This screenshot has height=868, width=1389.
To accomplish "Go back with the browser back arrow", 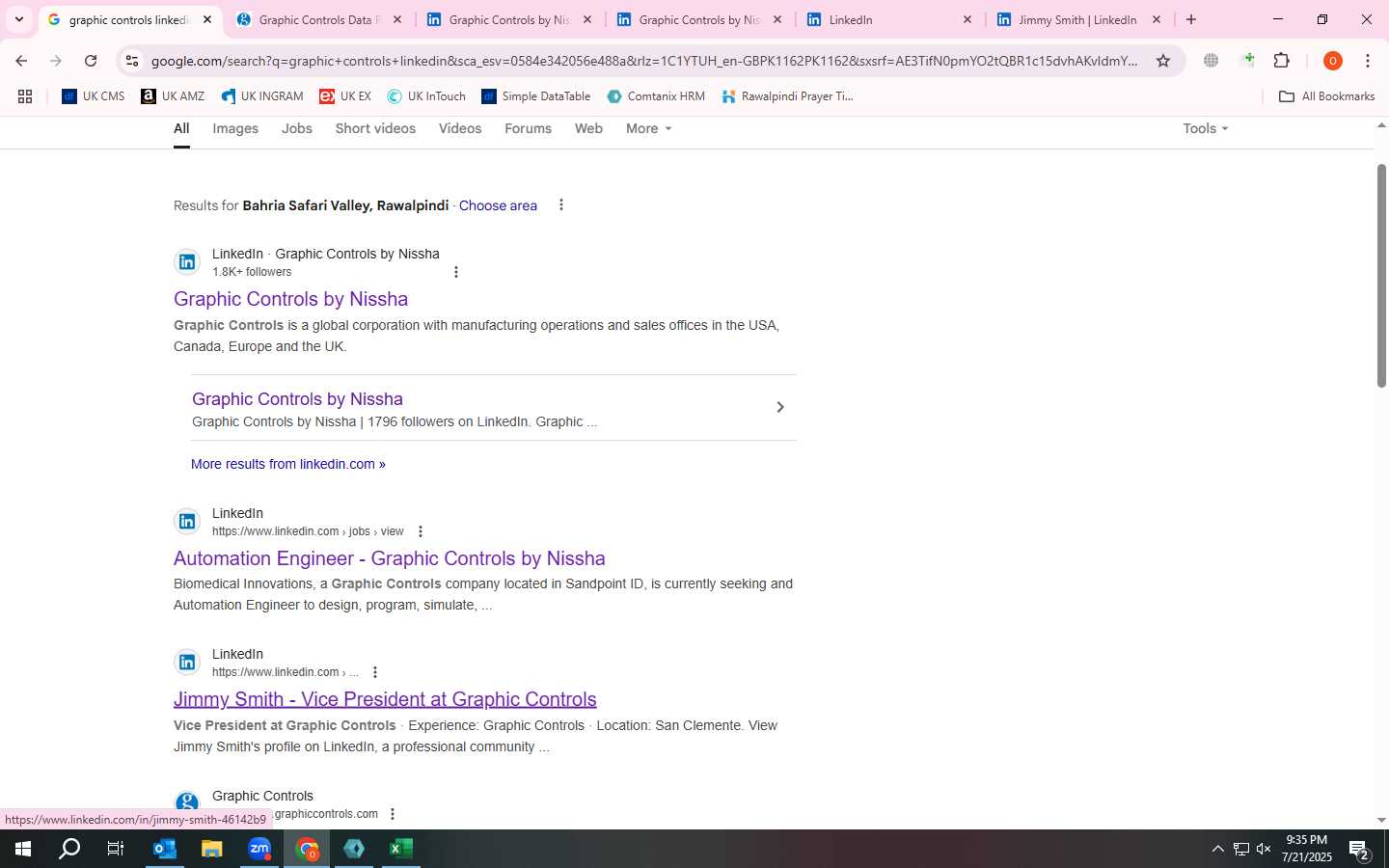I will 21,61.
